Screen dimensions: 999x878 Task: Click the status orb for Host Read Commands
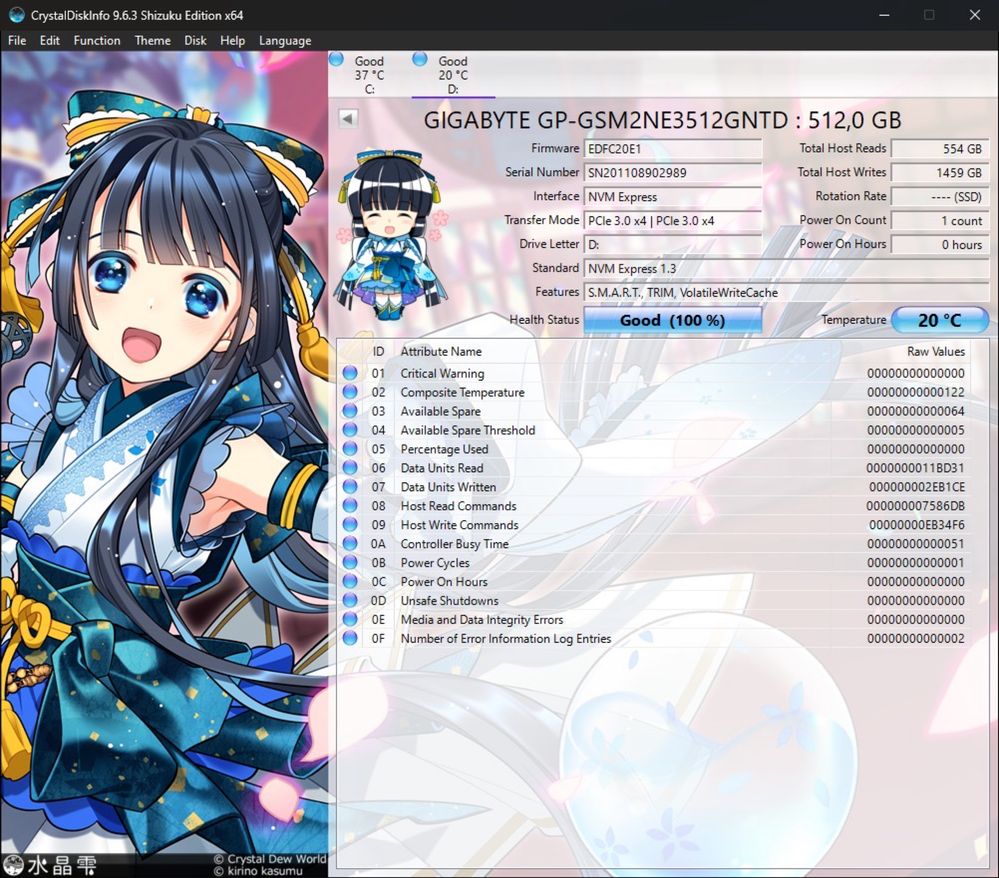coord(350,506)
